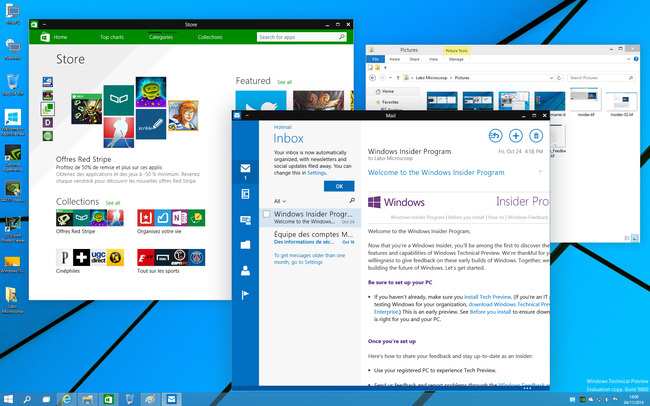Click Store logo in green navigation bar
This screenshot has width=650, height=406.
(45, 37)
